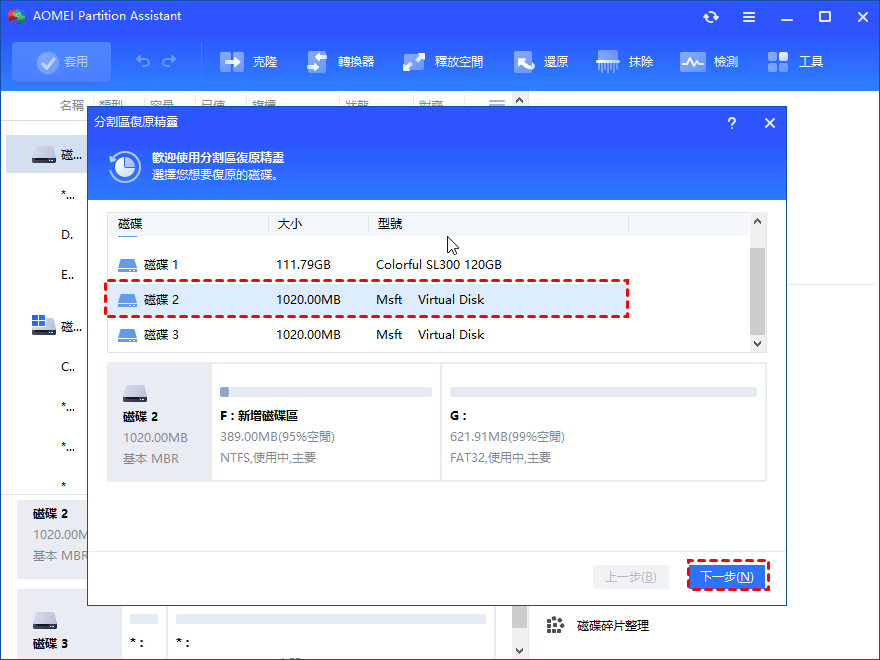Click the F: partition usage bar
880x660 pixels.
(x=326, y=392)
